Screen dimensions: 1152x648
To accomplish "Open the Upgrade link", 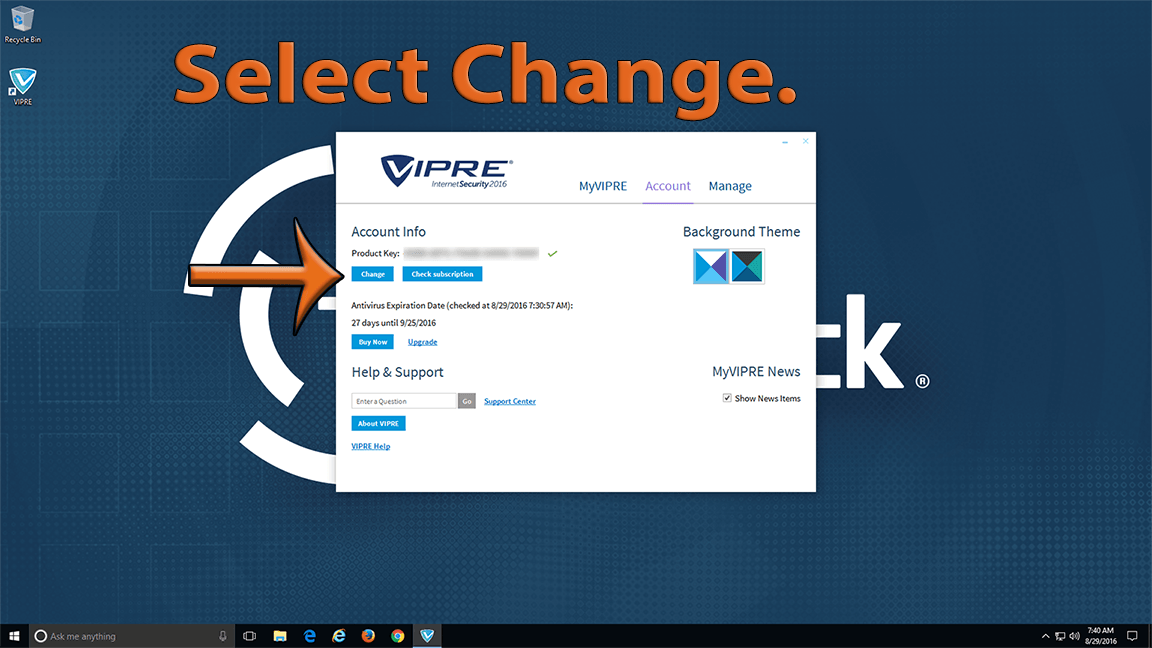I will (x=422, y=342).
